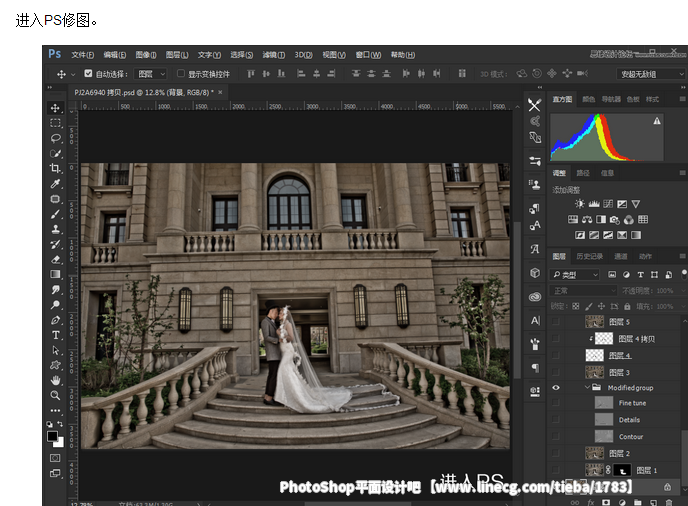Select the Eraser tool
The image size is (688, 506).
point(55,259)
